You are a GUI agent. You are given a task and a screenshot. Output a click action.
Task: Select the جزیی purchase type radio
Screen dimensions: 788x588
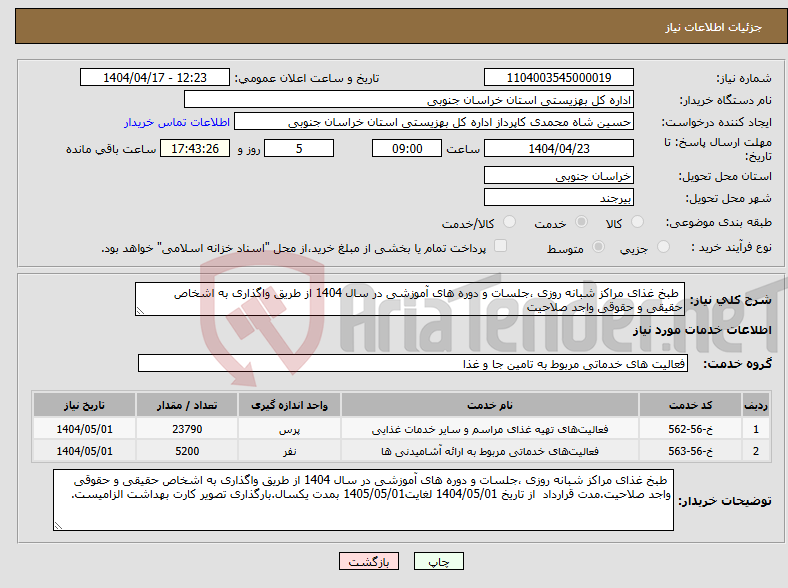click(x=663, y=247)
